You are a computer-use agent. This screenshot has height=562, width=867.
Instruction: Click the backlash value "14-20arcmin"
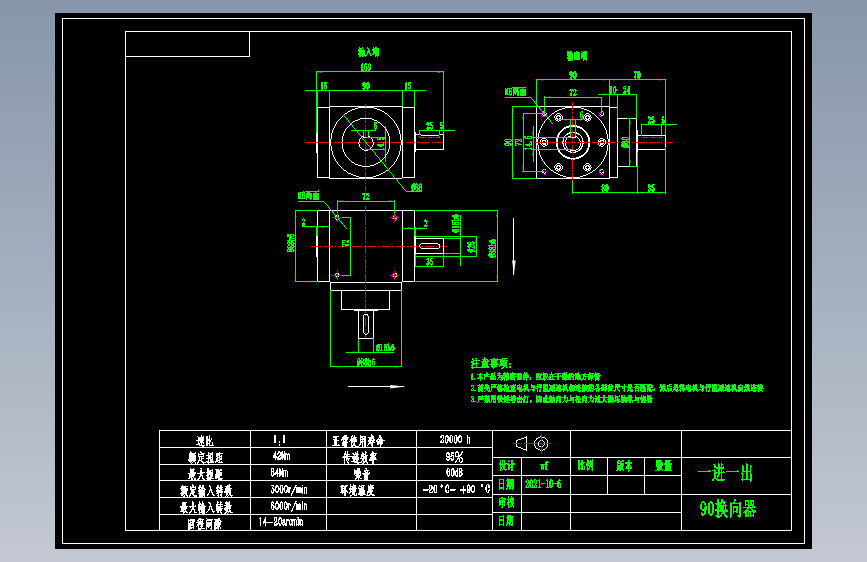pos(281,522)
